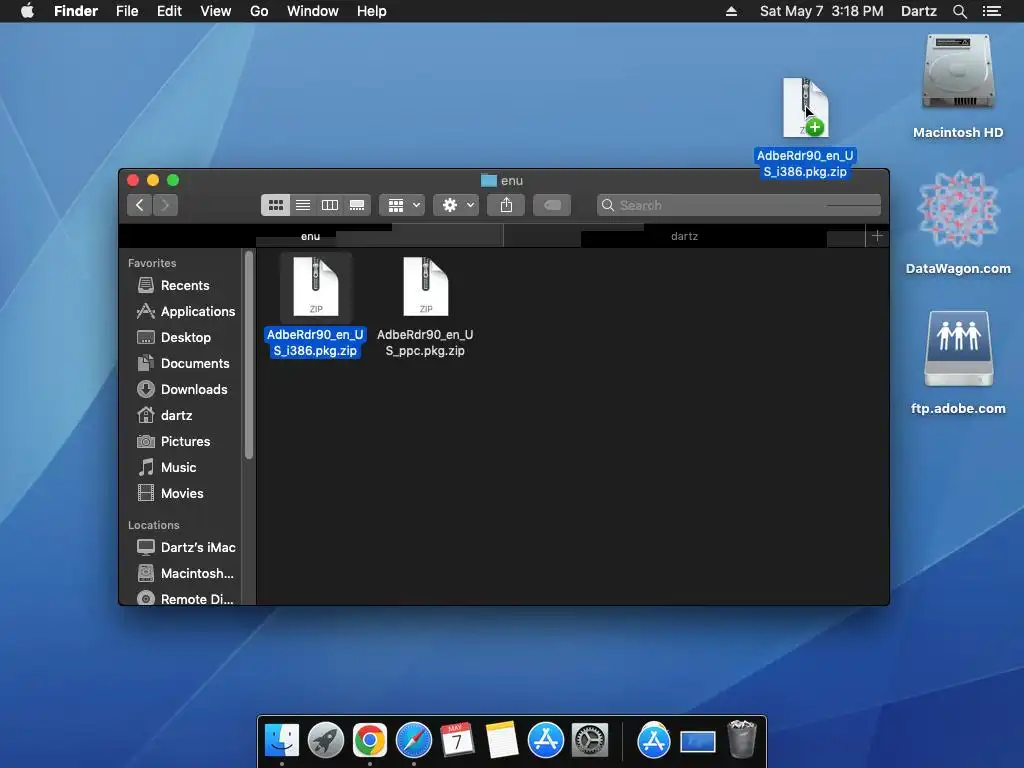Image resolution: width=1024 pixels, height=768 pixels.
Task: Open System Preferences from the Dock
Action: coord(589,740)
